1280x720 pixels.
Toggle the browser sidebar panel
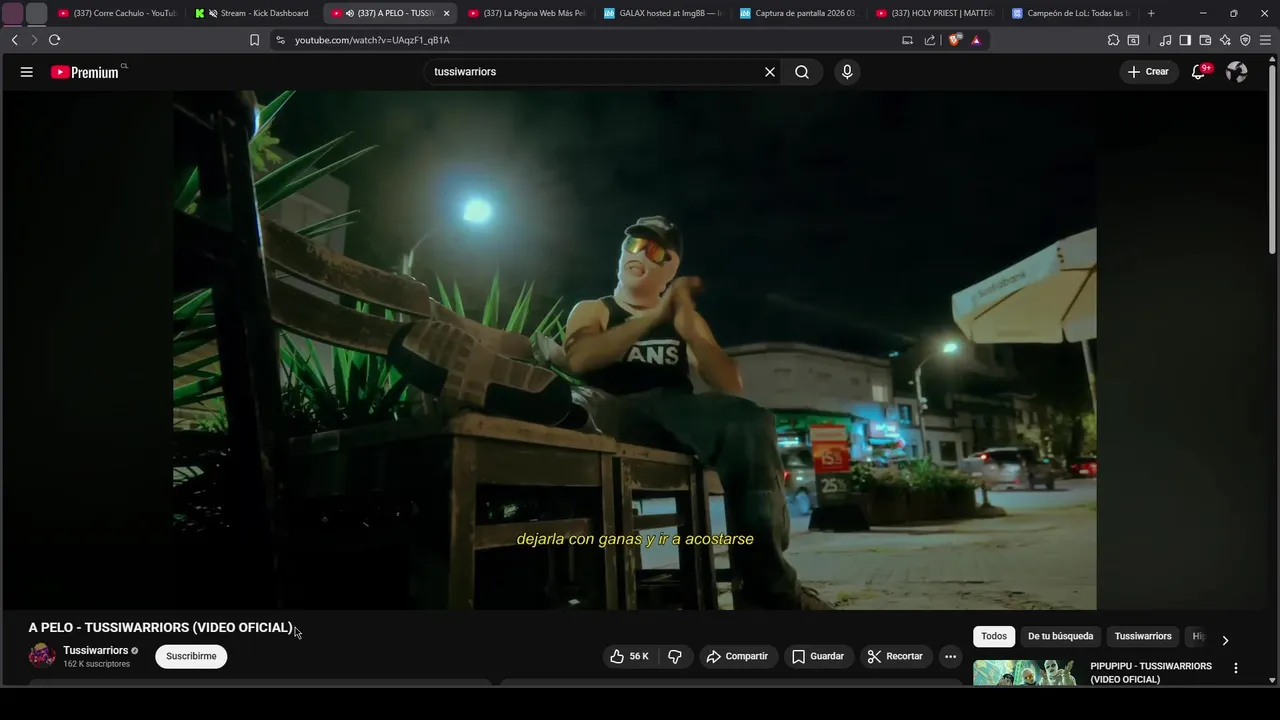pos(1185,40)
